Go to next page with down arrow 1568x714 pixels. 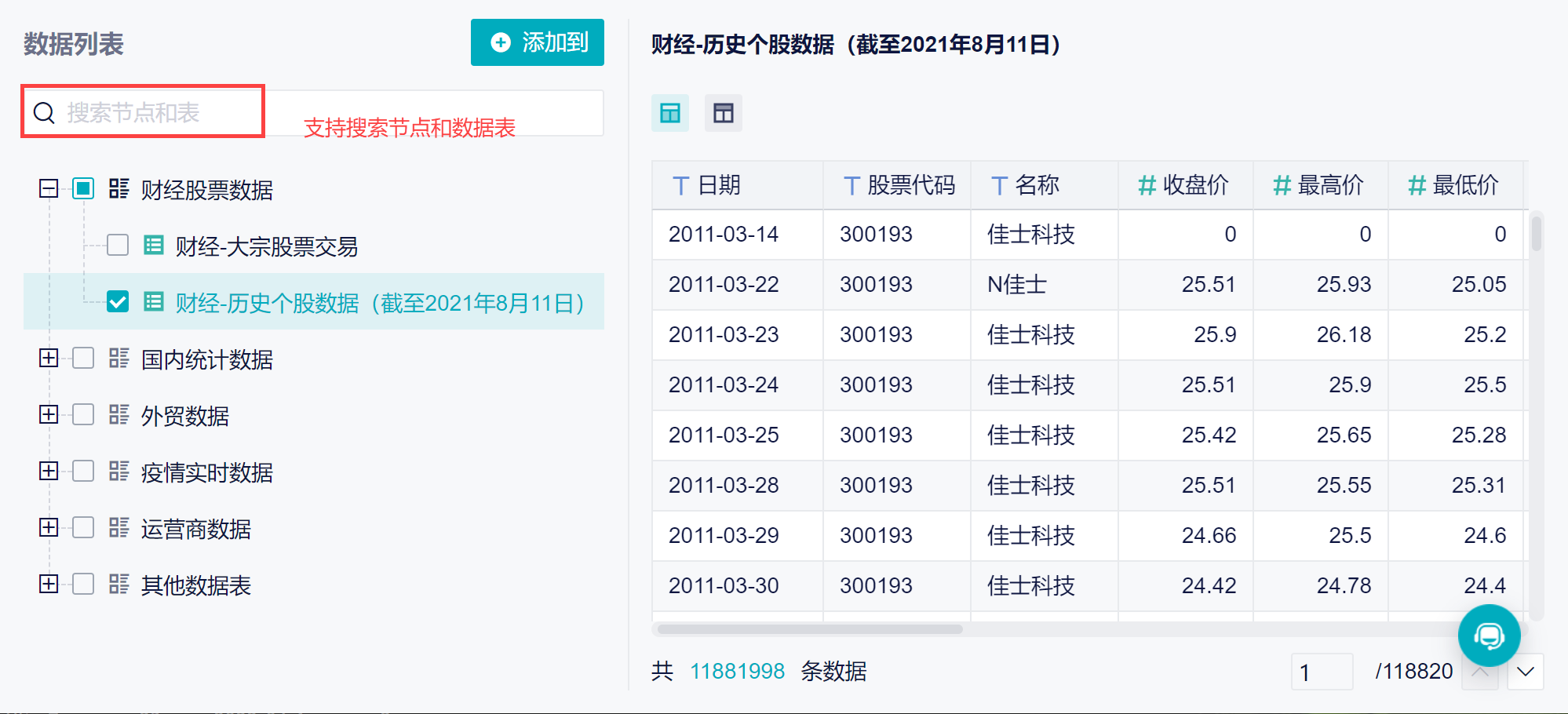coord(1526,672)
